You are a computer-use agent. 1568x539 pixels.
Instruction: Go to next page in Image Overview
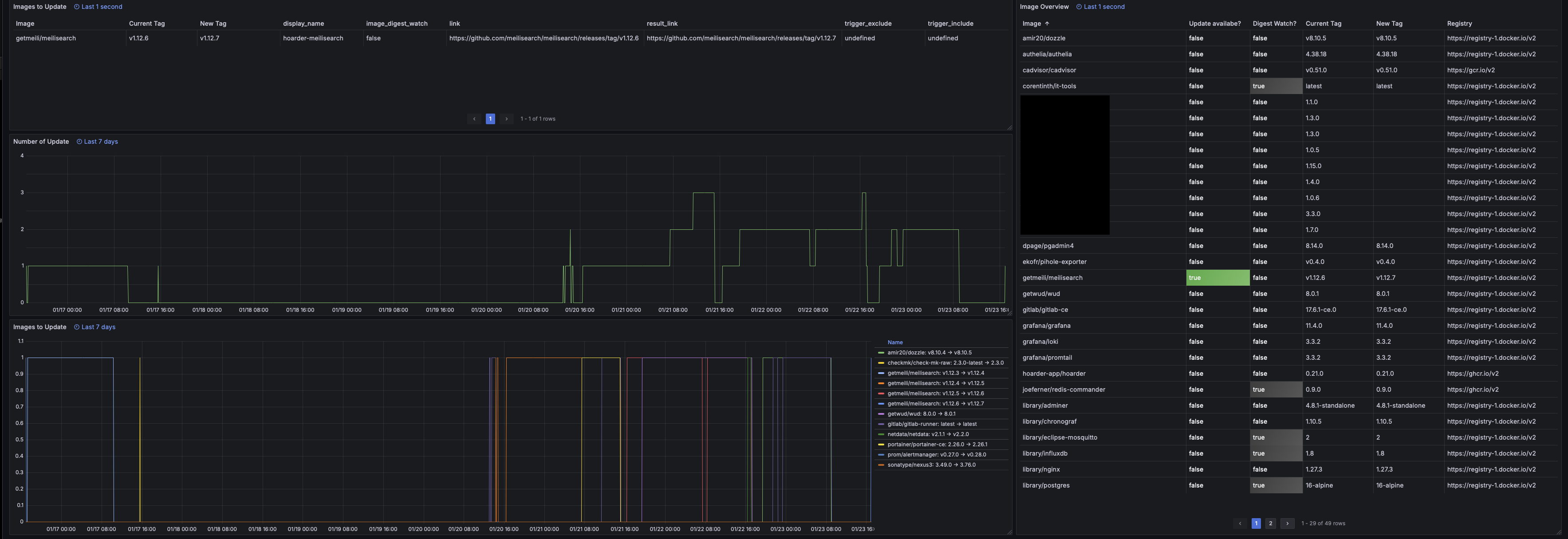click(1287, 523)
